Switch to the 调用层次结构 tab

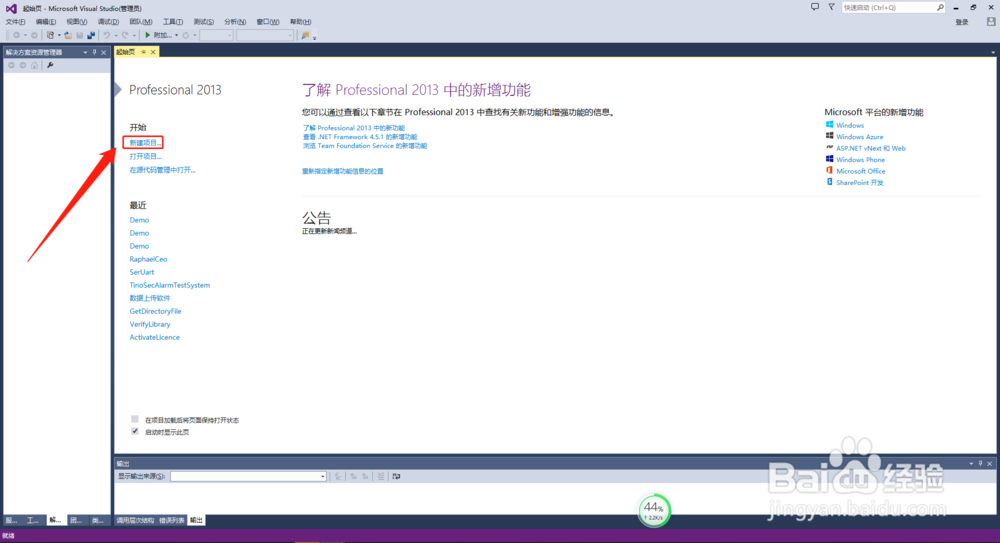135,520
